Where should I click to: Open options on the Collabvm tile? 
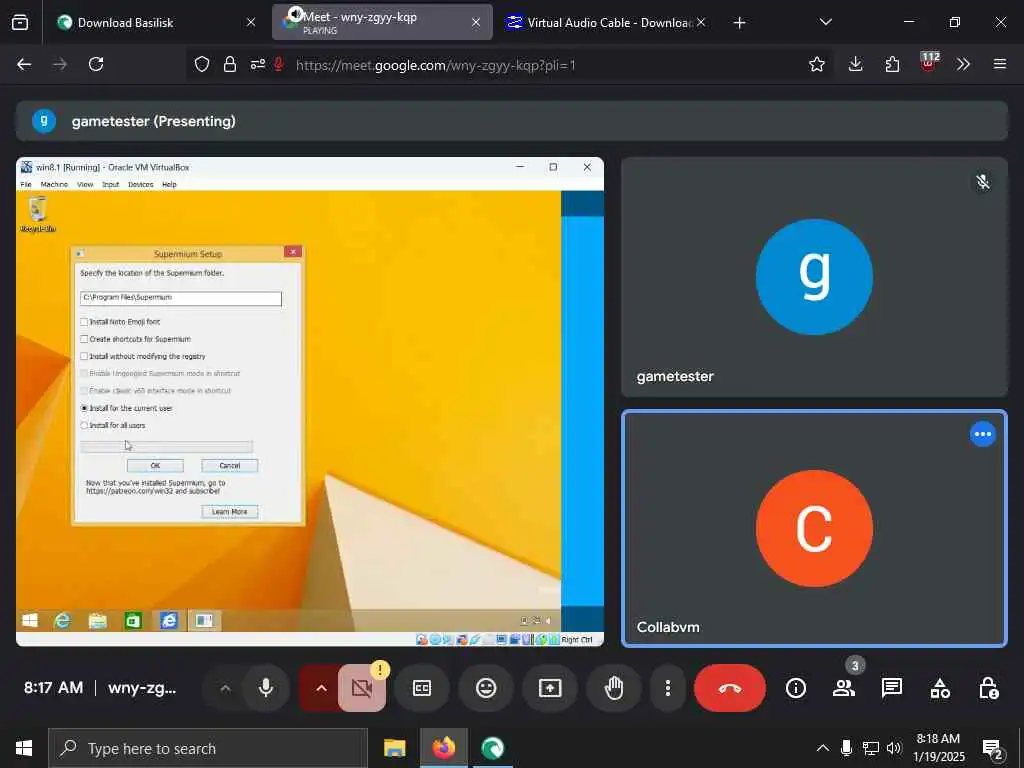pos(982,434)
